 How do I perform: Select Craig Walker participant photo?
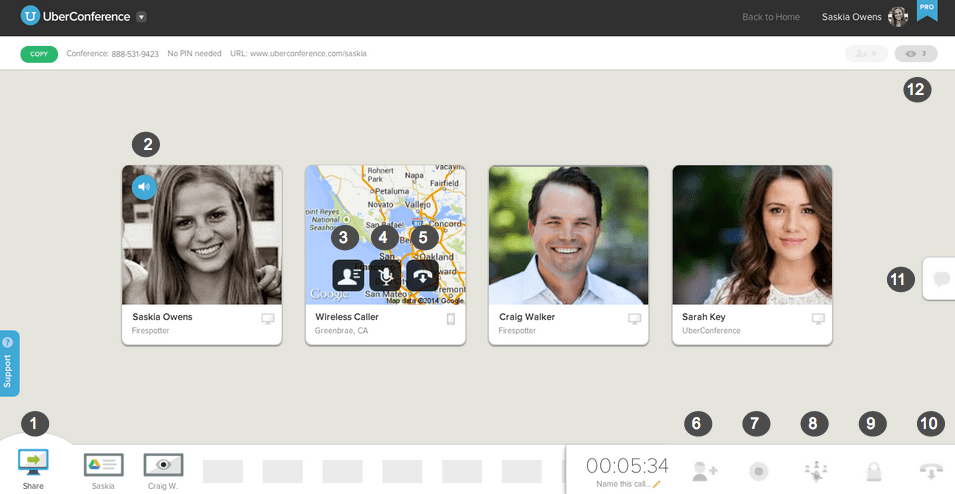(568, 235)
